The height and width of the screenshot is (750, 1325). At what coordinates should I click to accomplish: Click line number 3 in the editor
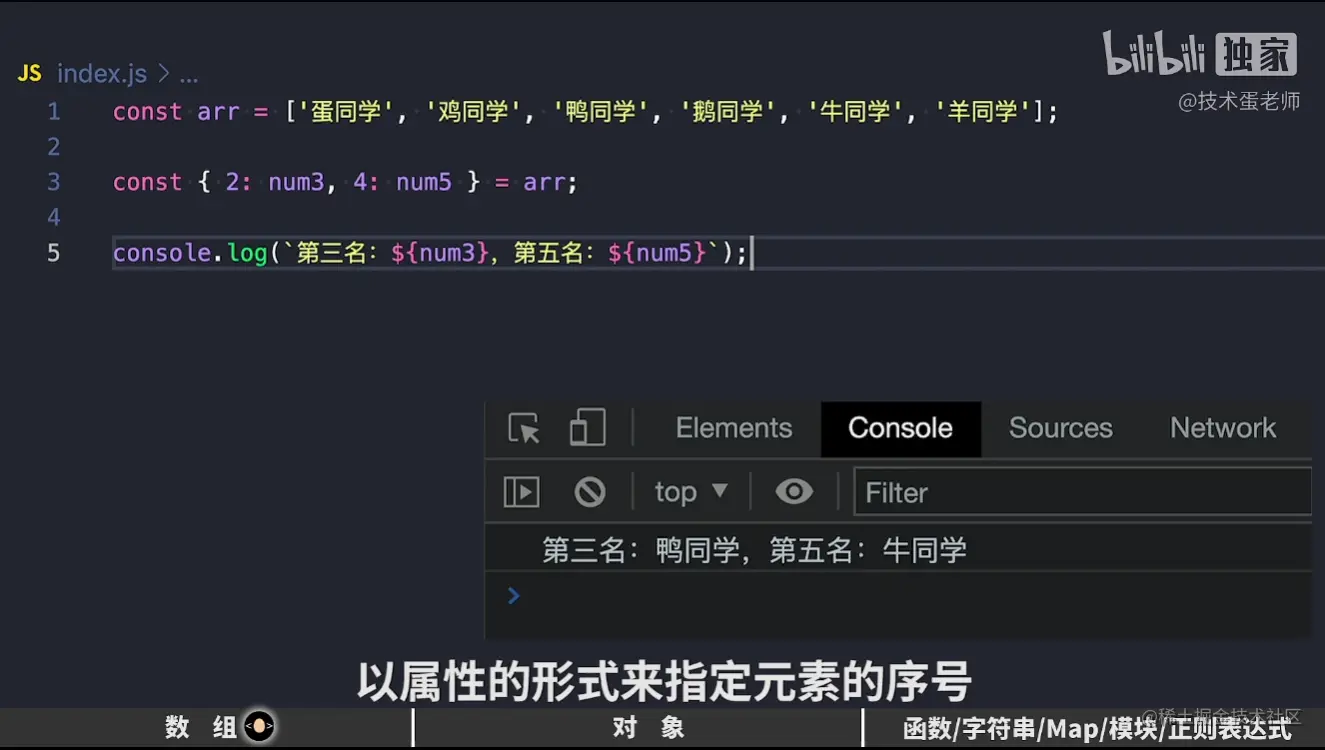click(54, 182)
